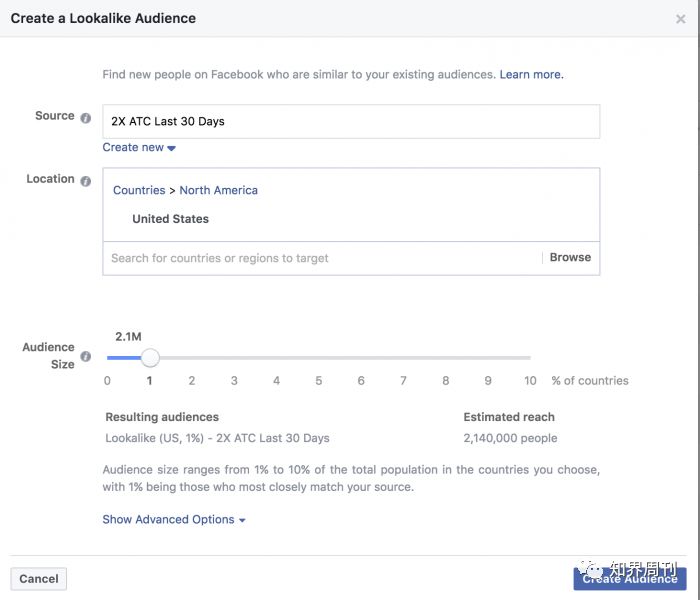Click the Audience Size info icon

[x=86, y=356]
